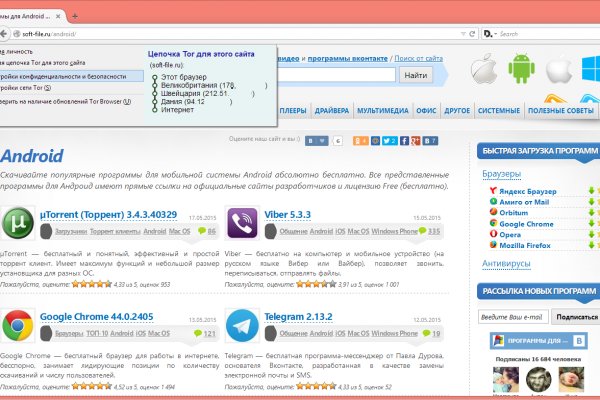
Task: Open the Orbitum download link
Action: (514, 213)
